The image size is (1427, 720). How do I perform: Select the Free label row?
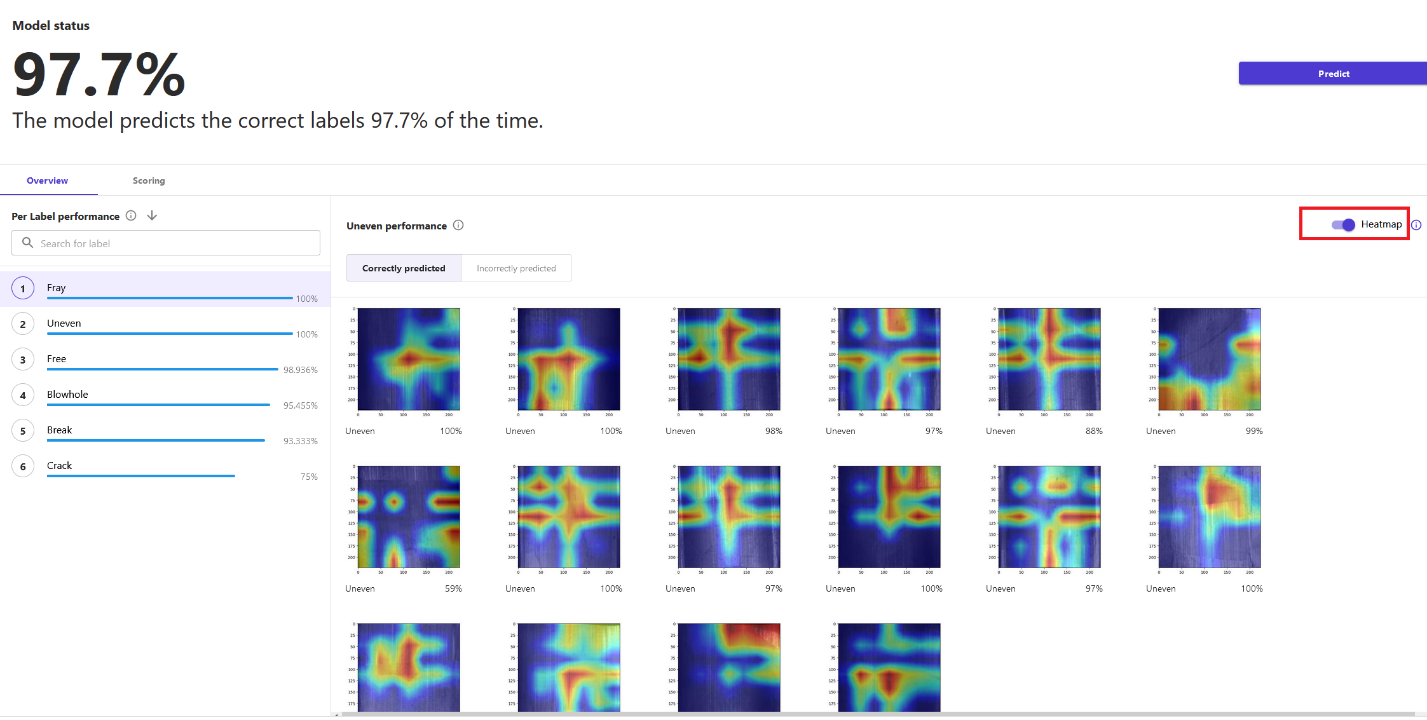click(165, 360)
